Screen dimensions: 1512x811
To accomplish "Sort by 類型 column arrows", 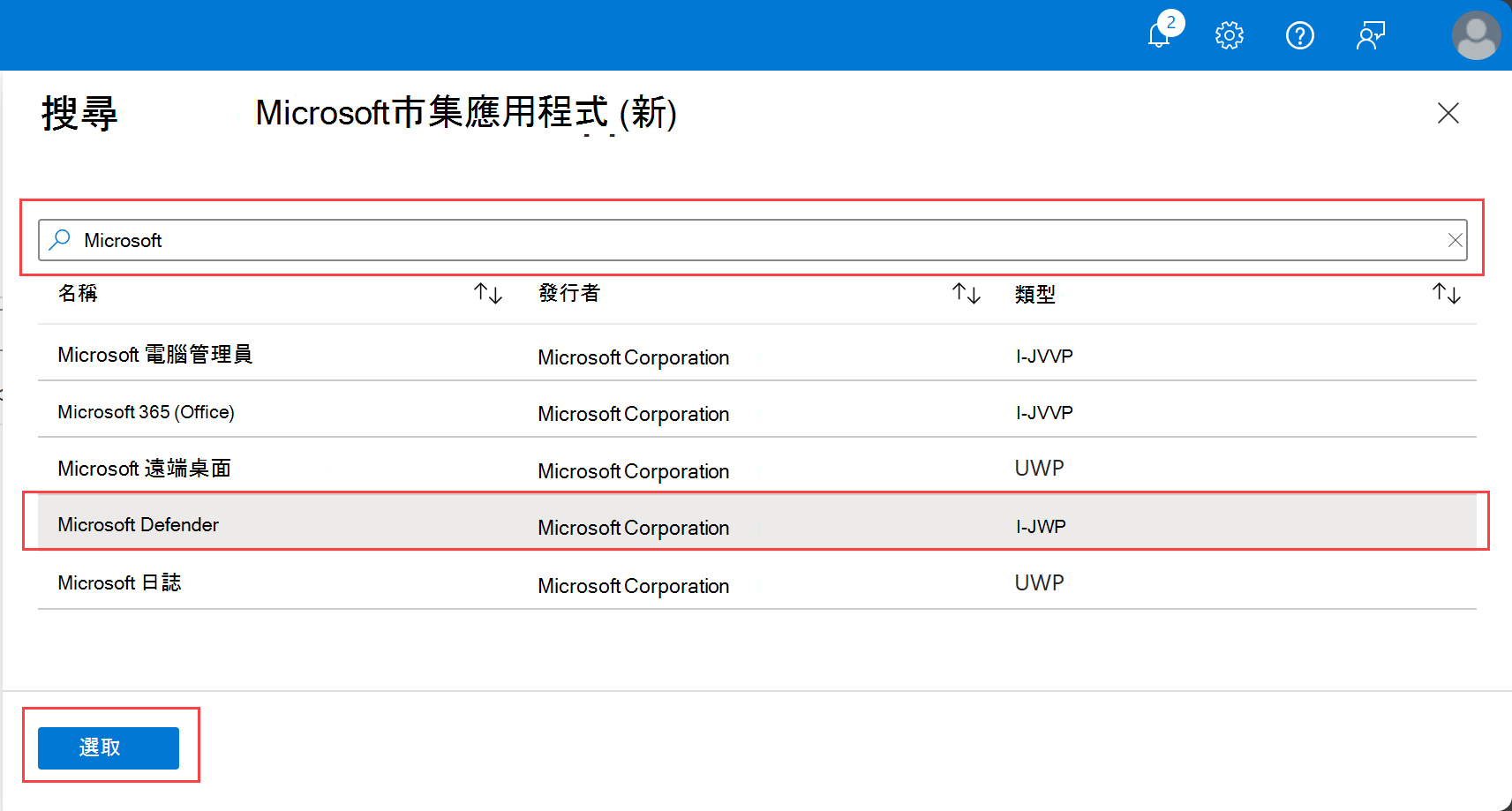I will click(1447, 293).
